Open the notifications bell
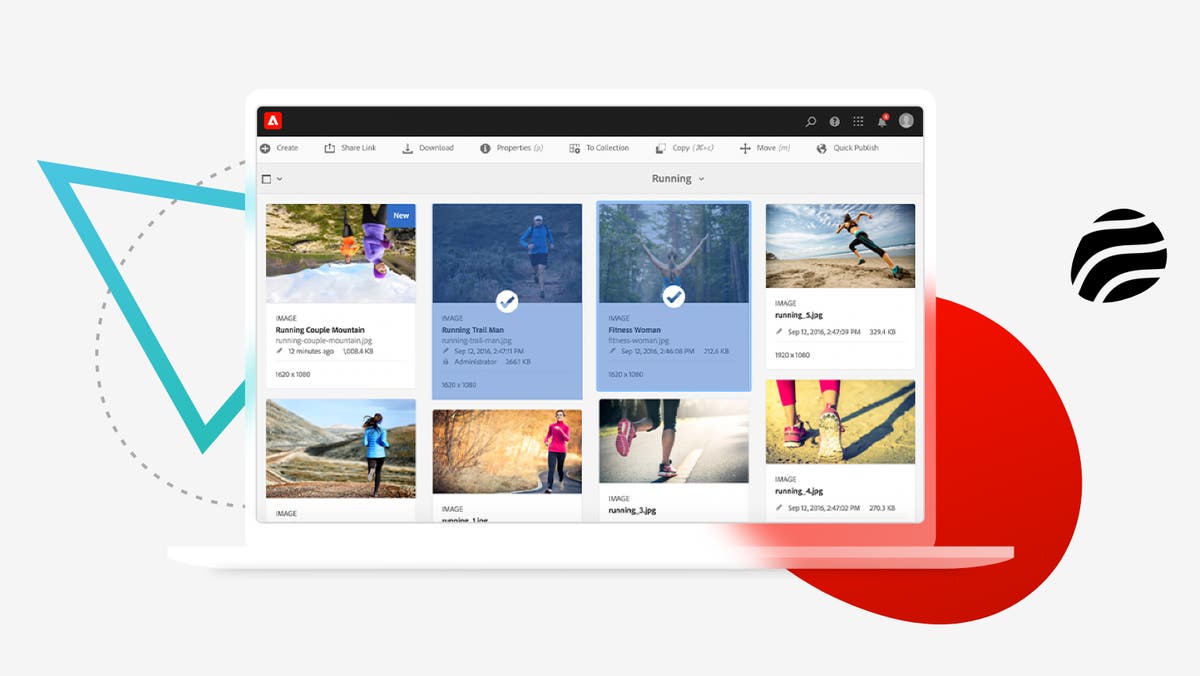This screenshot has width=1200, height=676. coord(882,120)
